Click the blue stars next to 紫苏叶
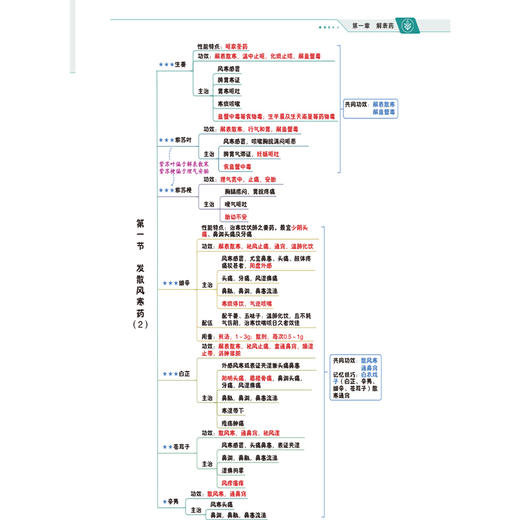The width and height of the screenshot is (520, 520). [166, 140]
